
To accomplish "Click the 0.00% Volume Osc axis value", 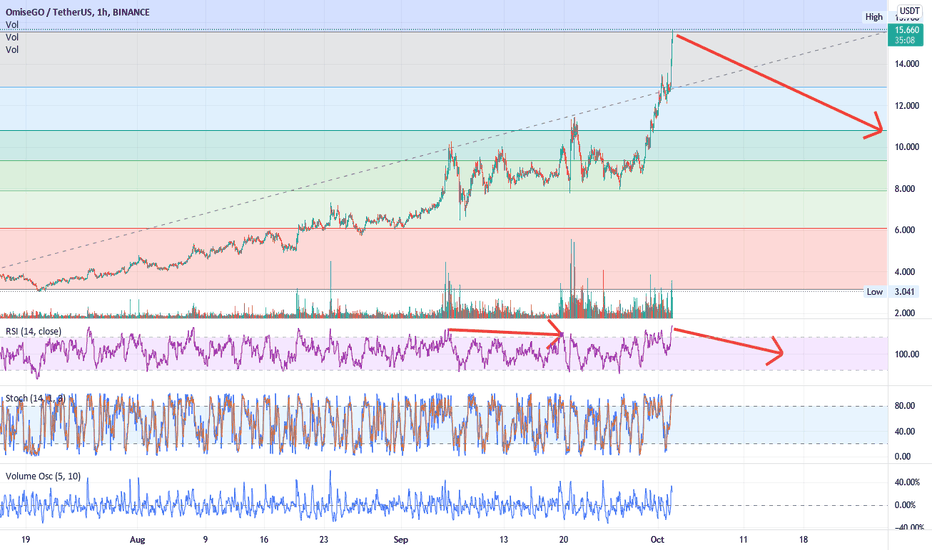I will tap(905, 505).
